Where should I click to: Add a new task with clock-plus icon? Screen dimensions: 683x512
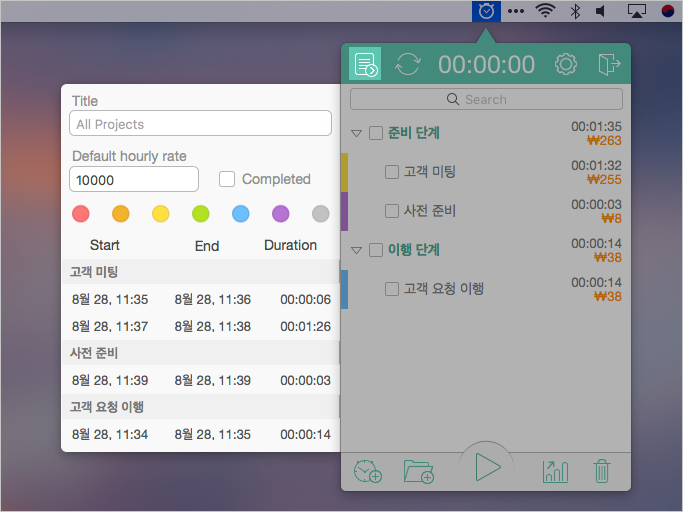pos(368,471)
